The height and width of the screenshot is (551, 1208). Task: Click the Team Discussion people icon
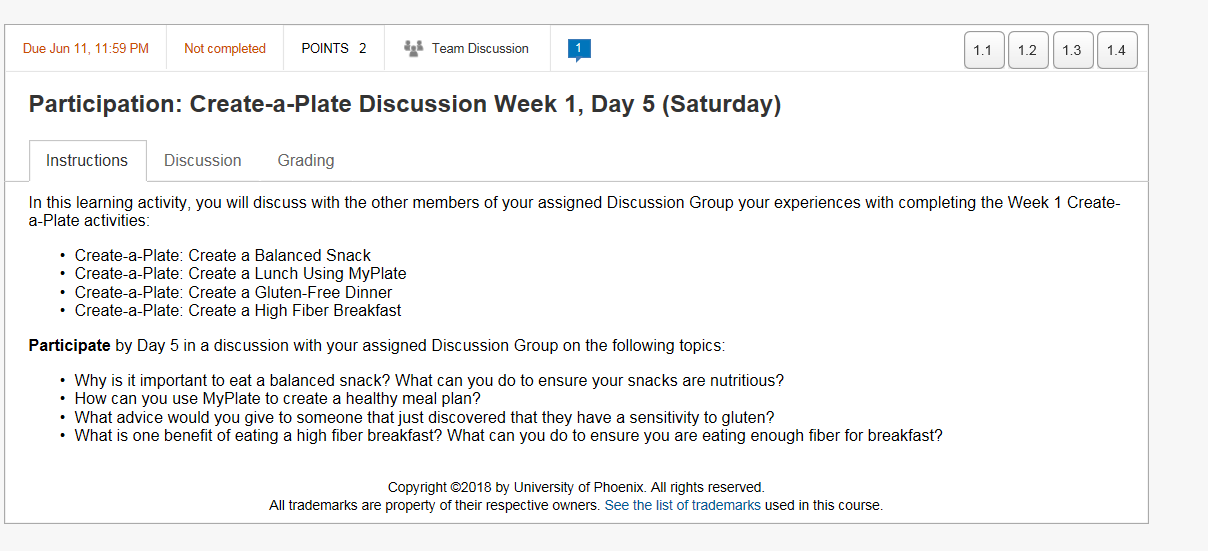click(413, 48)
